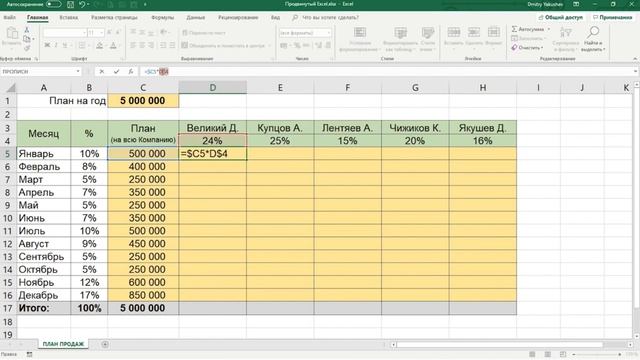
Task: Click the Insert Function fx icon
Action: click(131, 71)
